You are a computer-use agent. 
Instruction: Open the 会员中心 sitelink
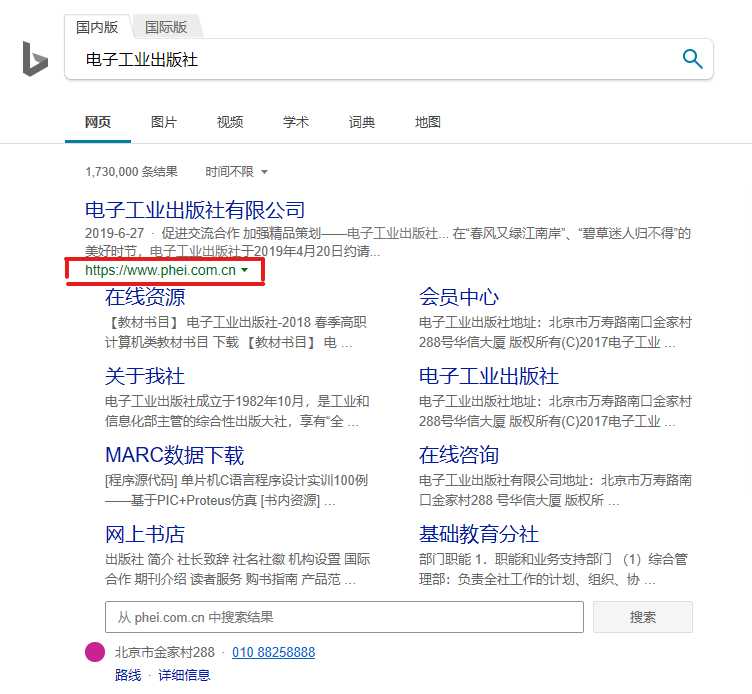click(459, 297)
